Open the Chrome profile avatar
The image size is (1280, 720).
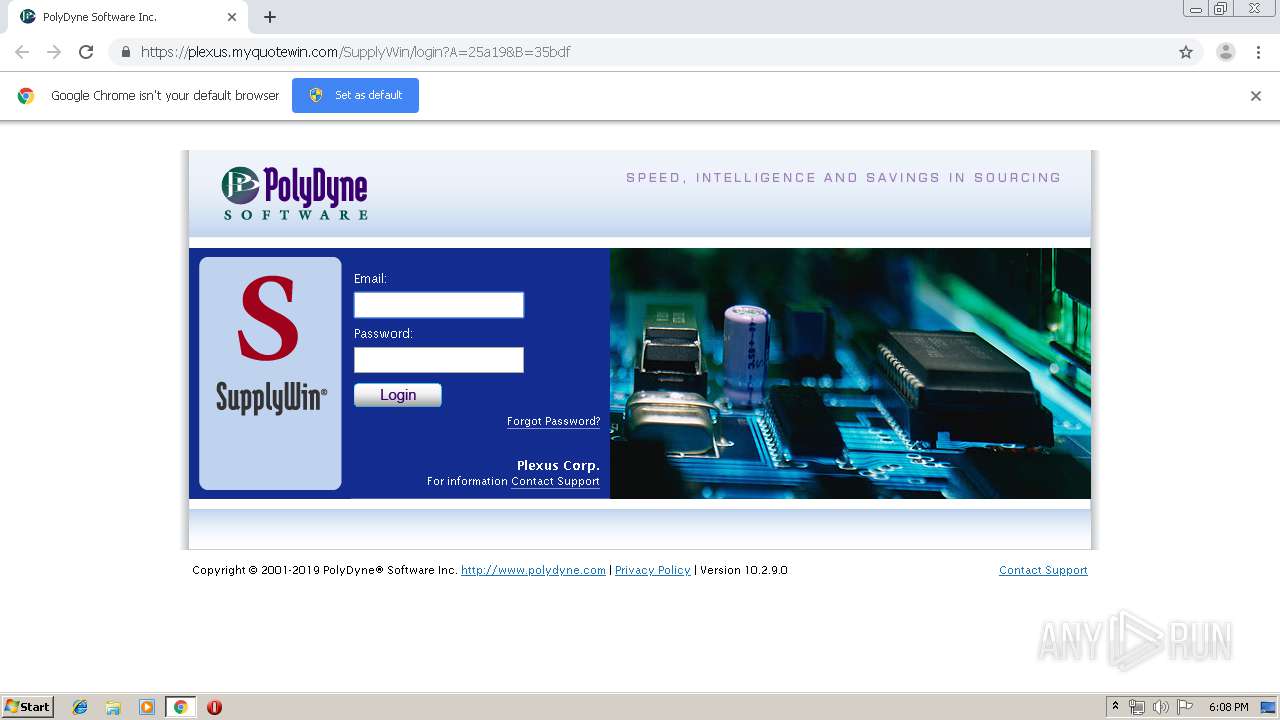(1225, 52)
